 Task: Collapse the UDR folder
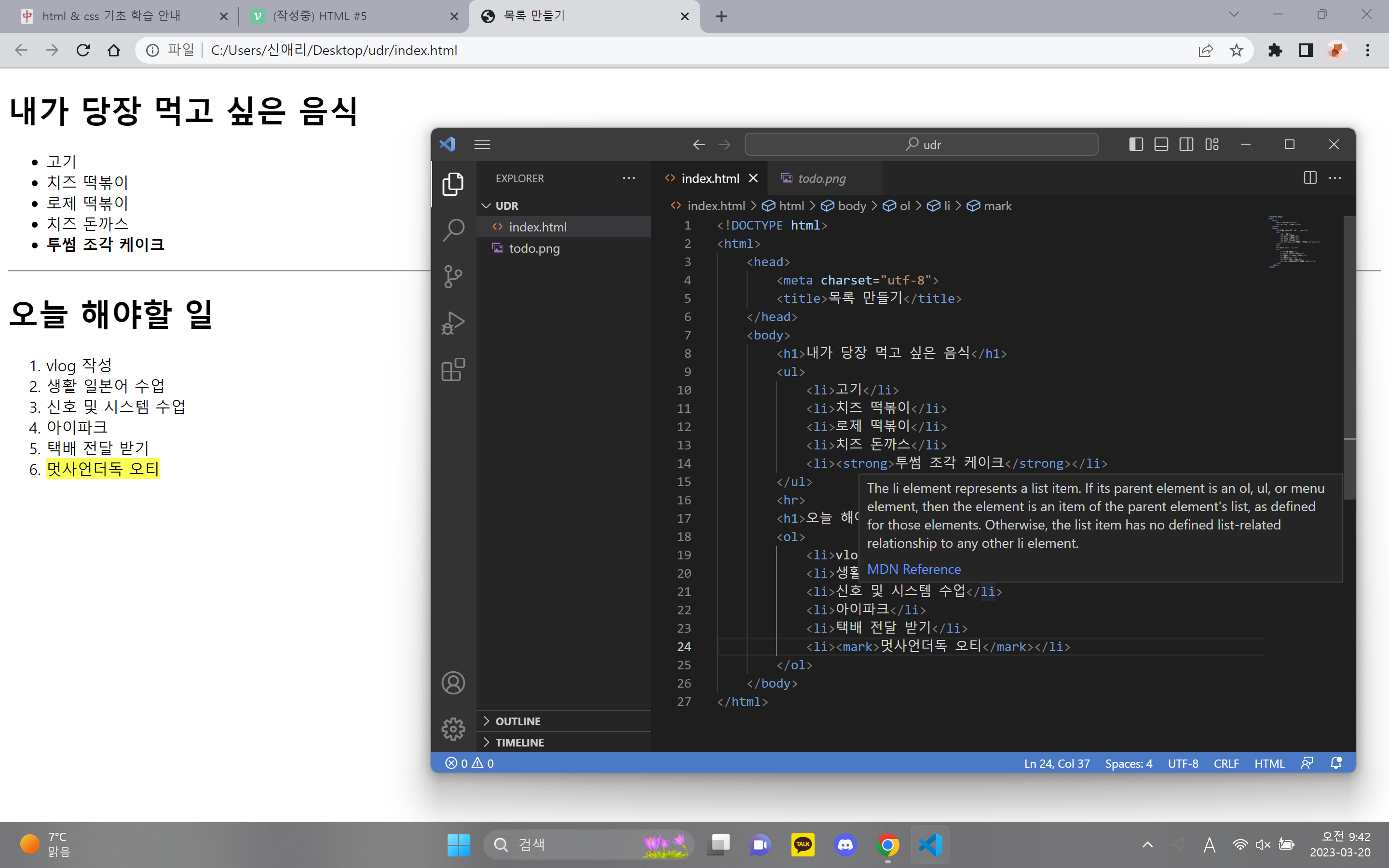(x=506, y=205)
